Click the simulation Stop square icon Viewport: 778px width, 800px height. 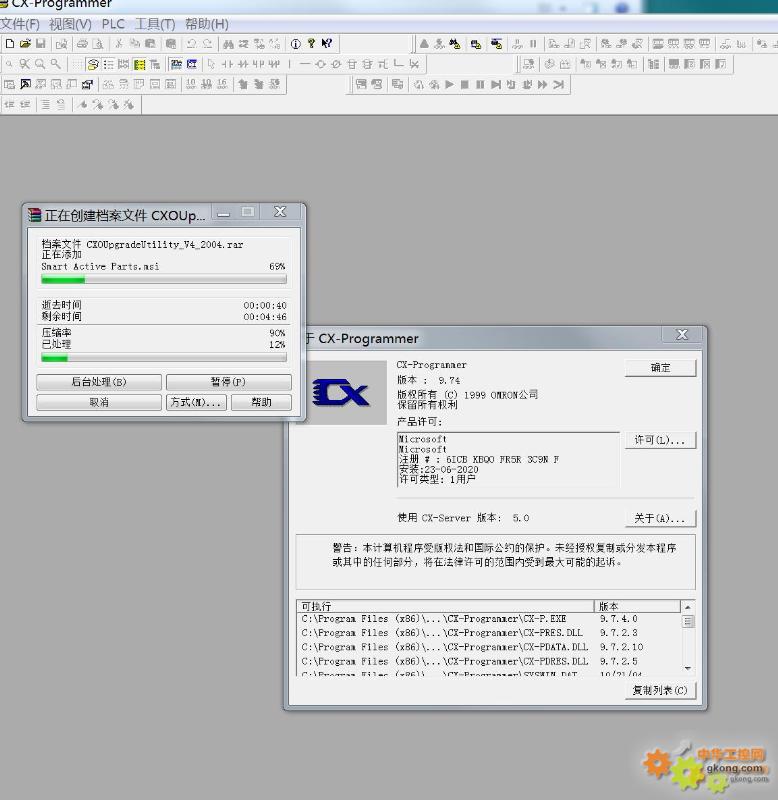(464, 84)
